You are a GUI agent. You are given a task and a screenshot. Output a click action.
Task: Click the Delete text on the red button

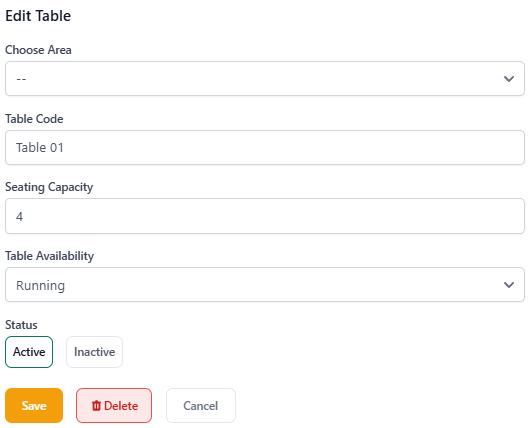(x=121, y=406)
